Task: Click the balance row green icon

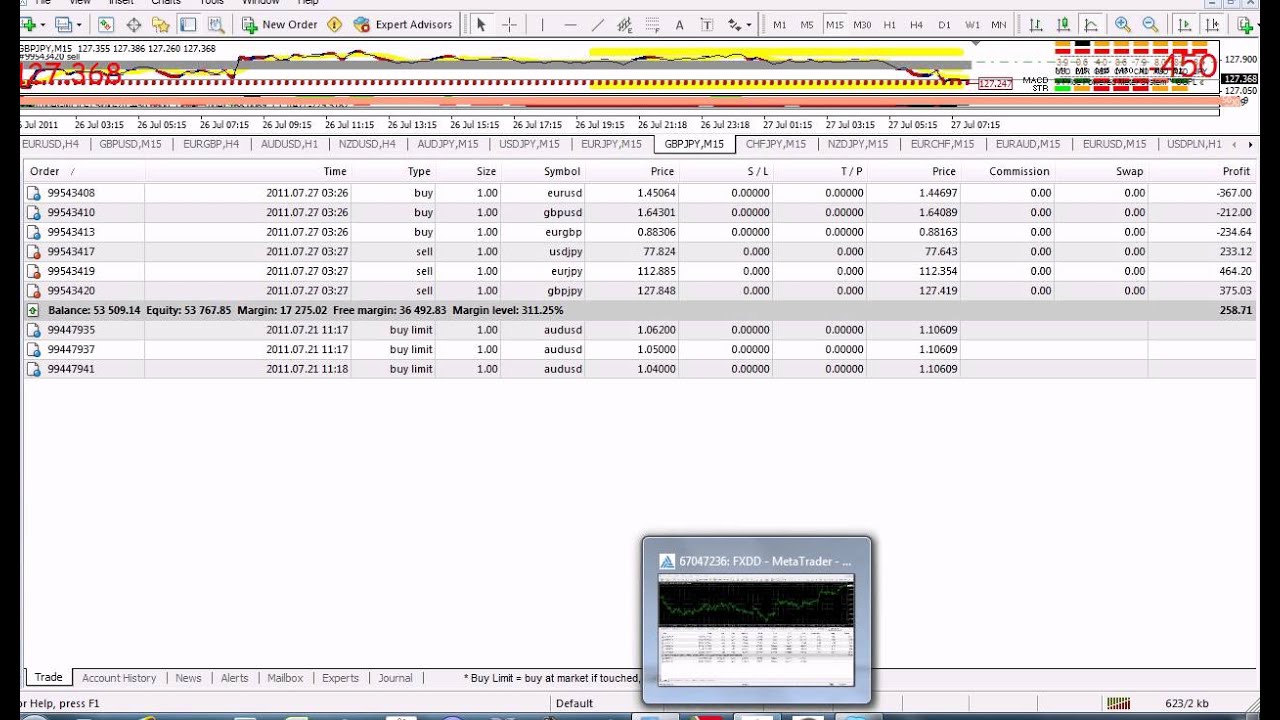Action: (33, 310)
